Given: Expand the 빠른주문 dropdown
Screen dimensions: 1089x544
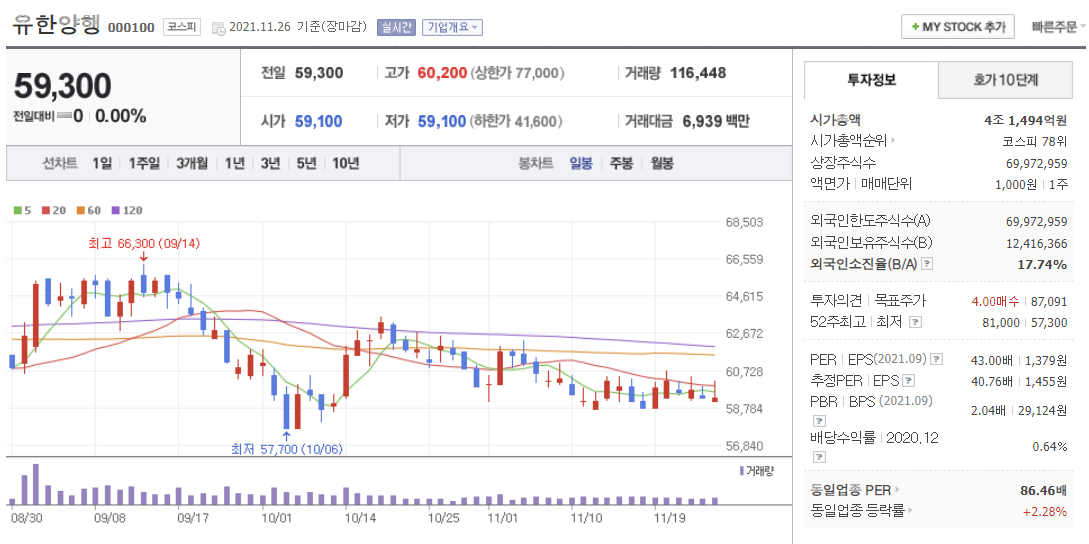Looking at the screenshot, I should click(x=1059, y=28).
